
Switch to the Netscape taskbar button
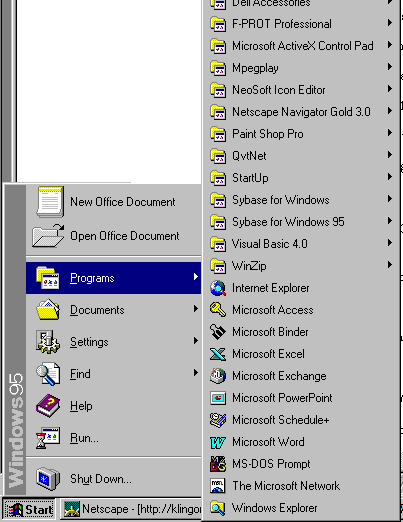[x=131, y=509]
